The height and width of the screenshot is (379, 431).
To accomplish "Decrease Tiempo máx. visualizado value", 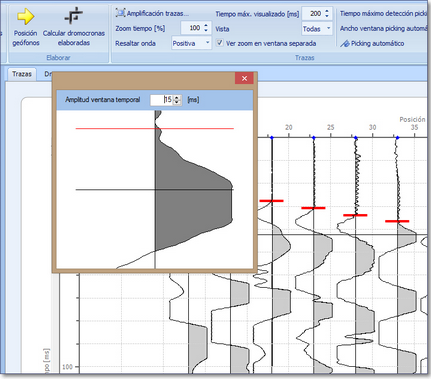I will [x=327, y=16].
